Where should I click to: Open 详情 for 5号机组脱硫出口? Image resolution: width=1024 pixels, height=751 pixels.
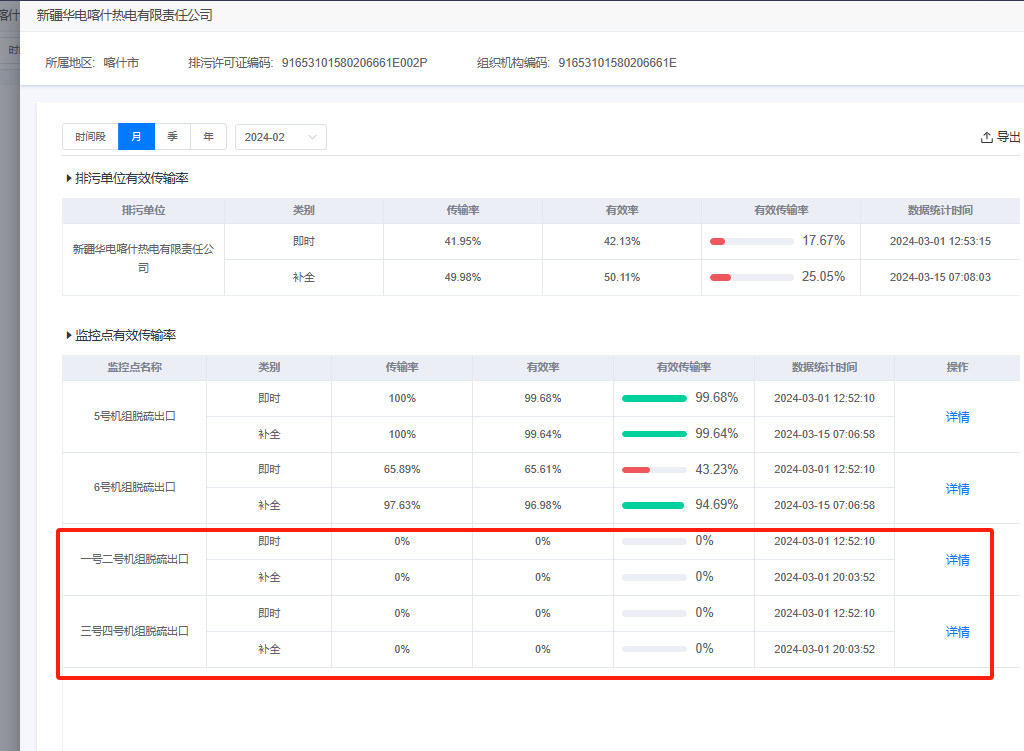[x=957, y=417]
